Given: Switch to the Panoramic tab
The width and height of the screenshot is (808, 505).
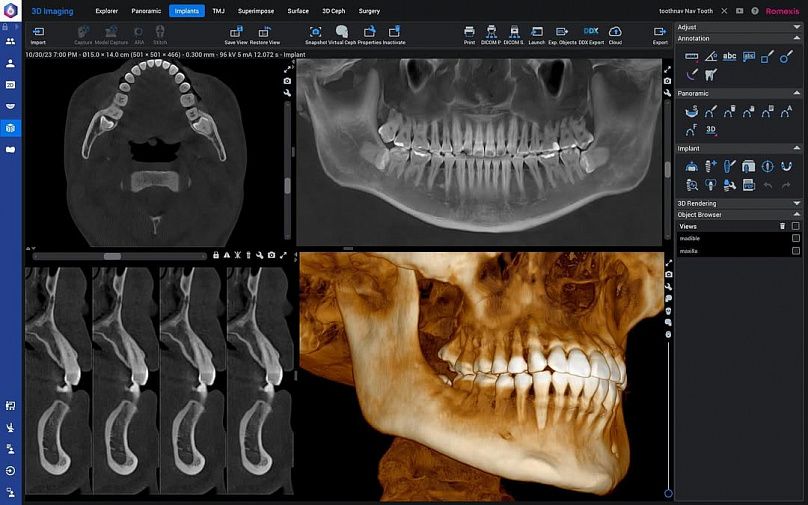Looking at the screenshot, I should click(x=146, y=11).
